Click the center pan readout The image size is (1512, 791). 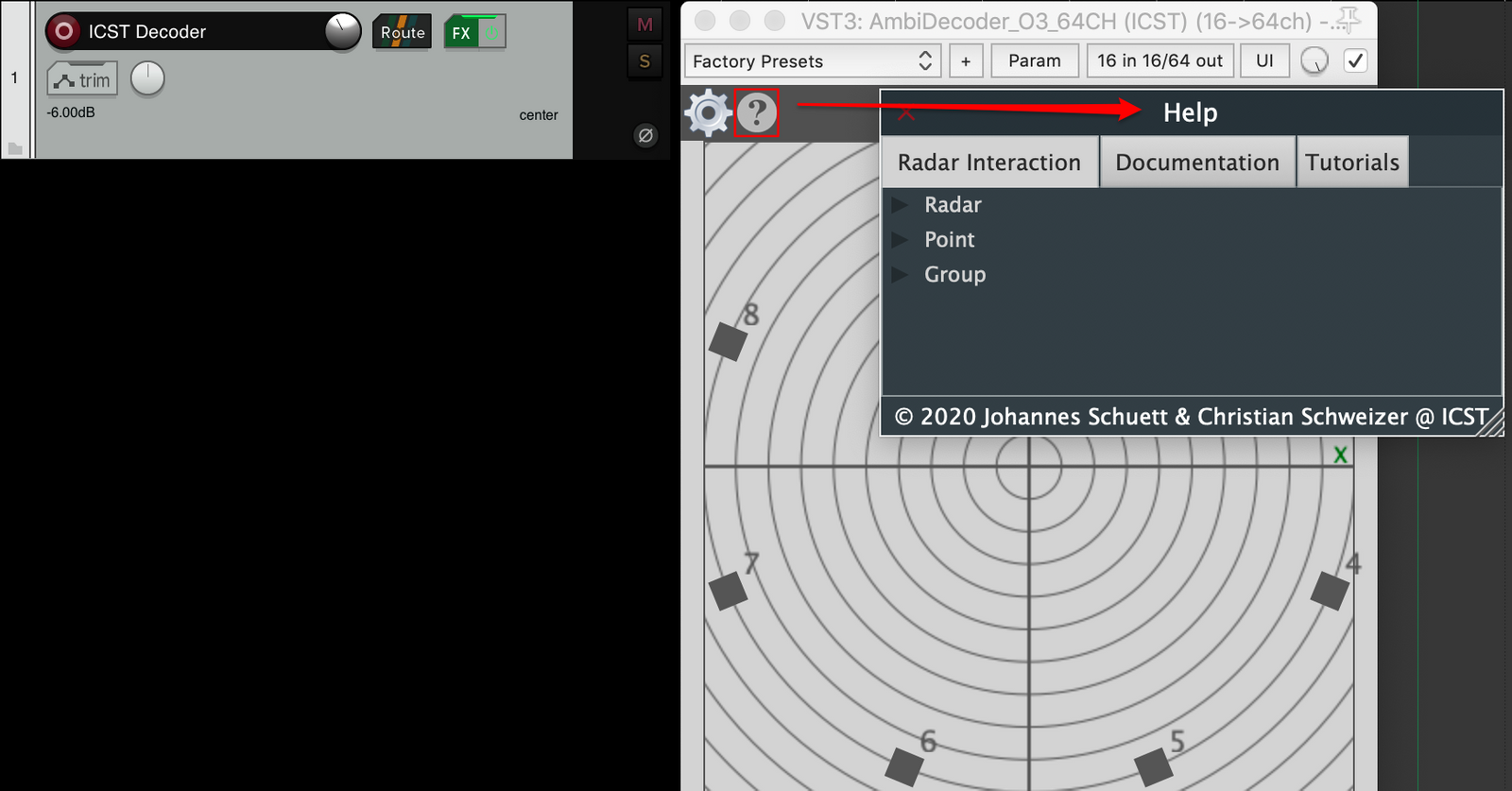[x=539, y=115]
